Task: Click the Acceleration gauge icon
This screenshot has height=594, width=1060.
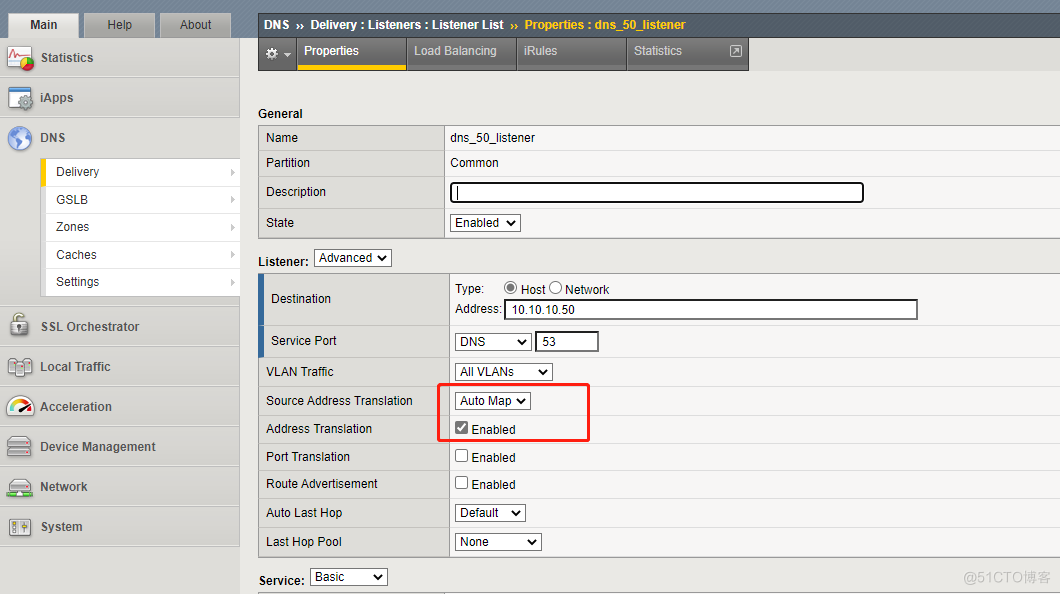Action: (x=20, y=407)
